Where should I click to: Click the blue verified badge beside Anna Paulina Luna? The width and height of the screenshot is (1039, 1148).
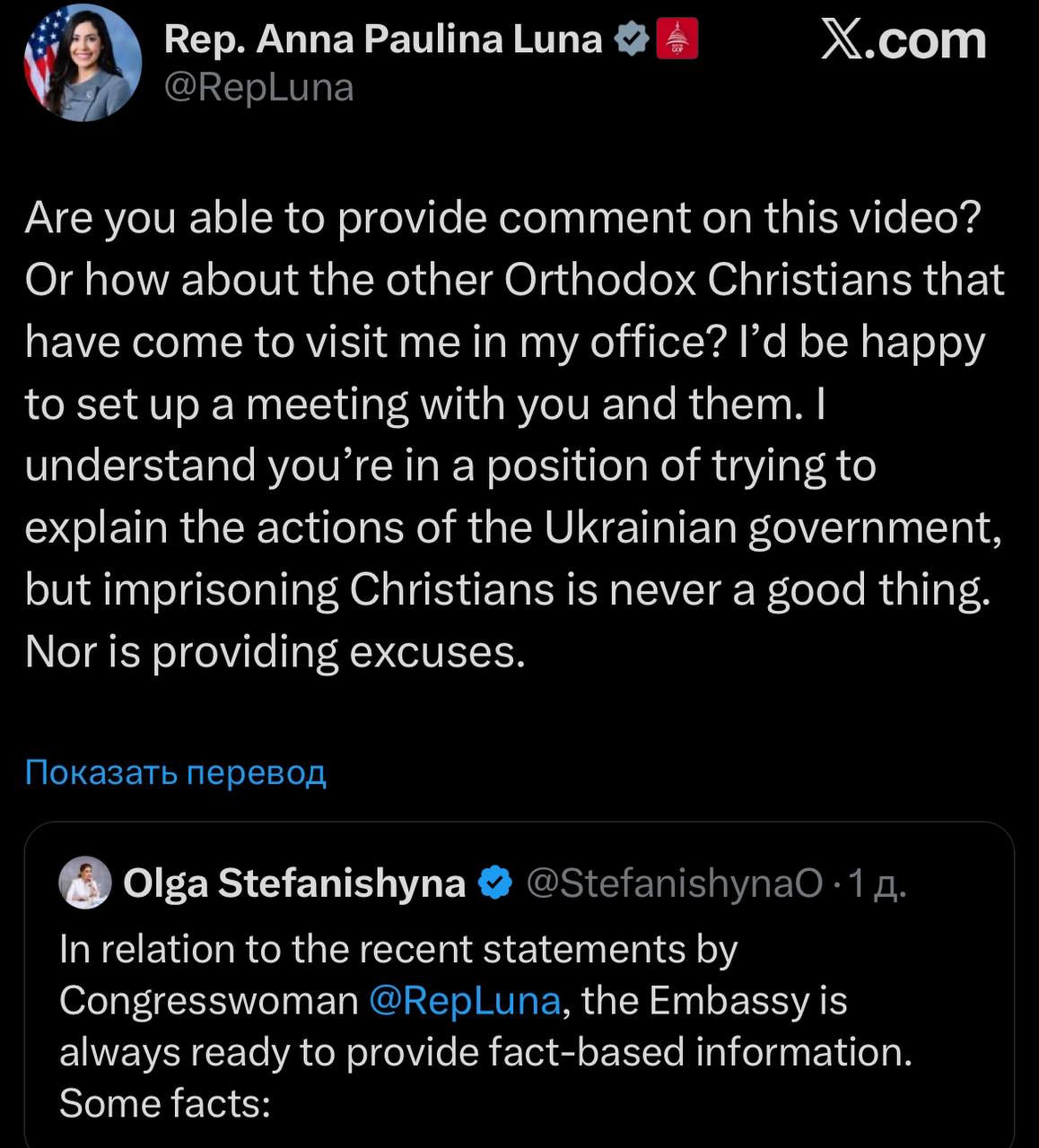point(633,40)
